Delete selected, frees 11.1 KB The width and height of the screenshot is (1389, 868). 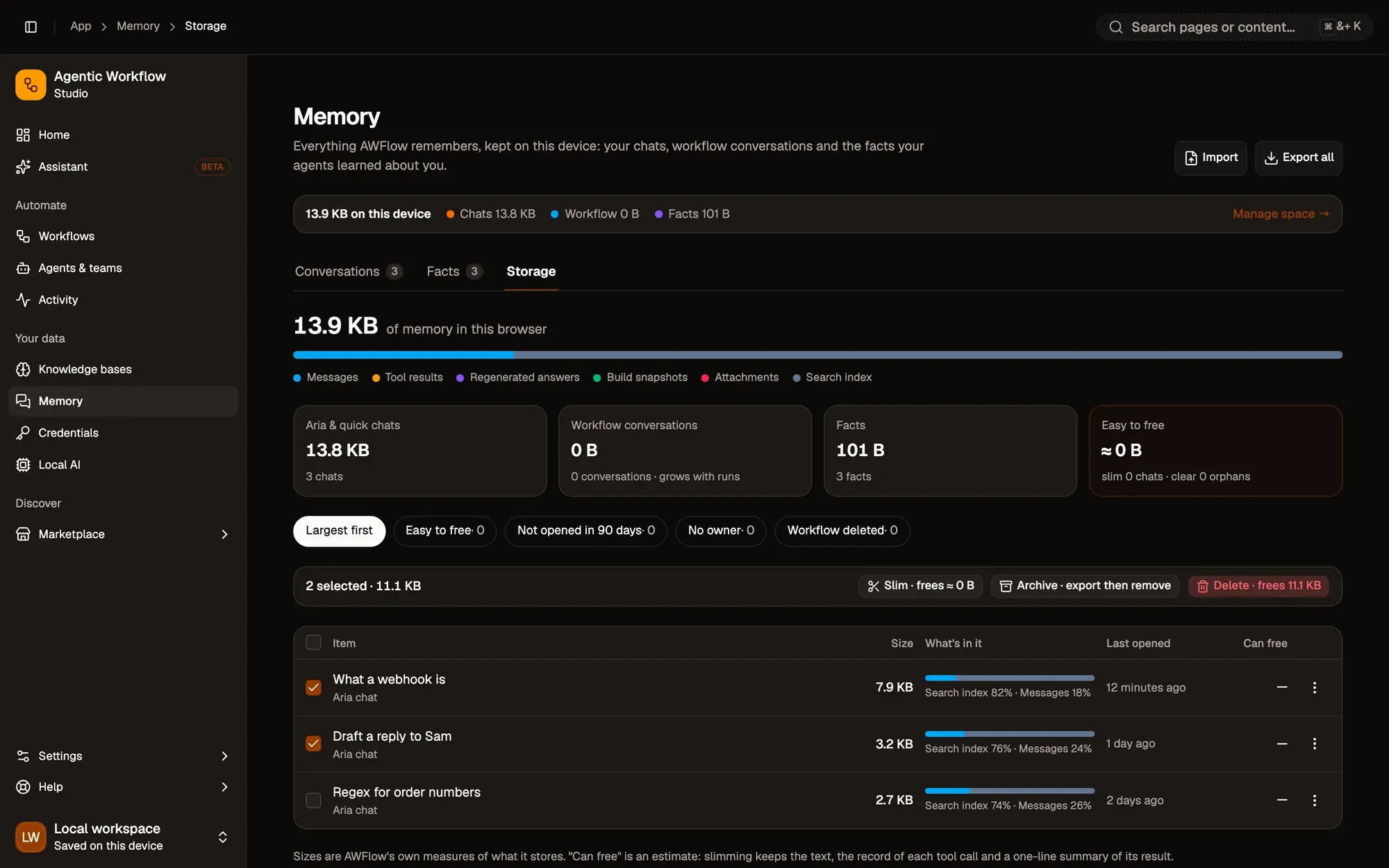1258,586
